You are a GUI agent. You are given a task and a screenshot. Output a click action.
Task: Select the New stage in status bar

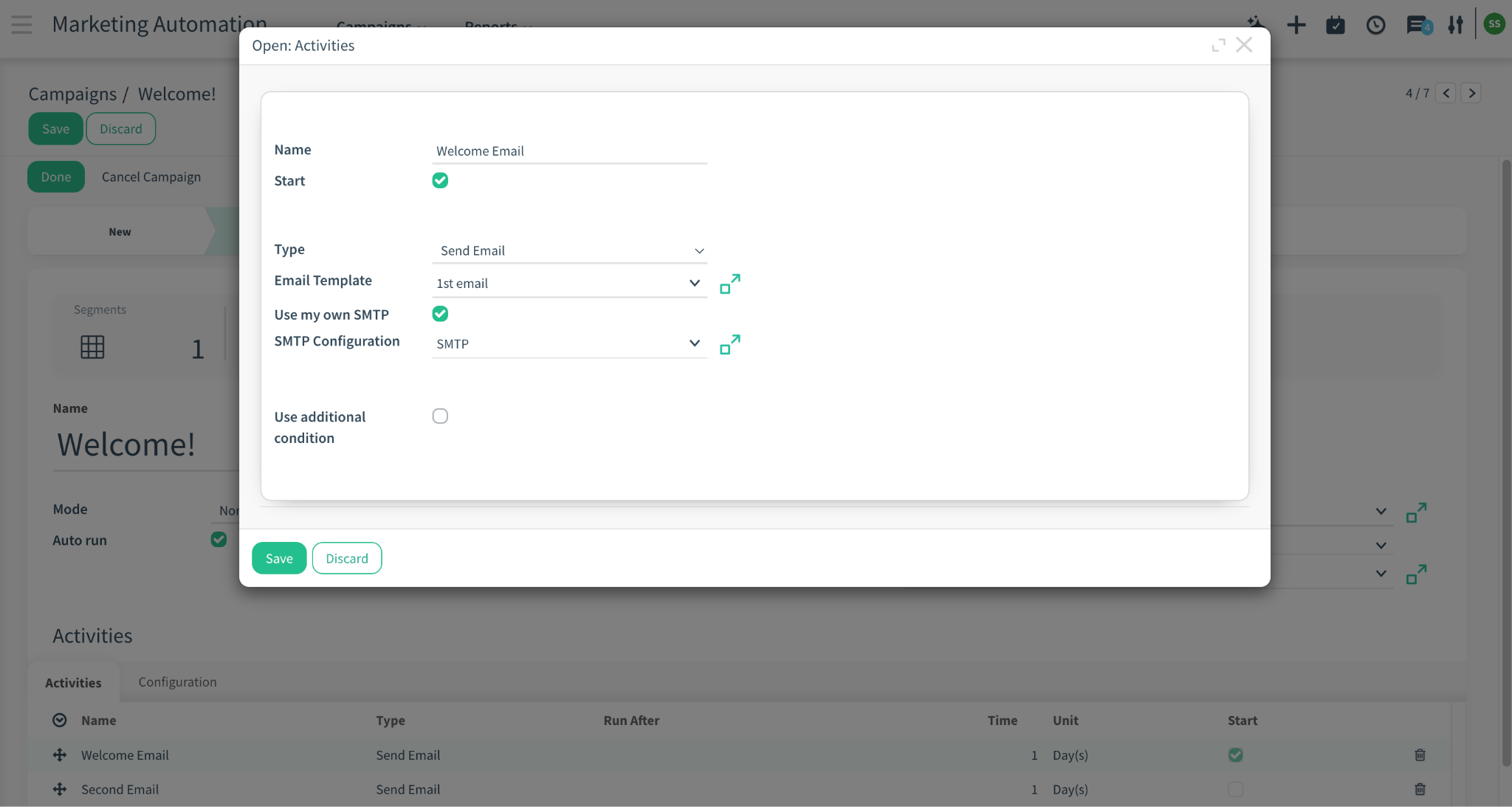click(x=120, y=232)
